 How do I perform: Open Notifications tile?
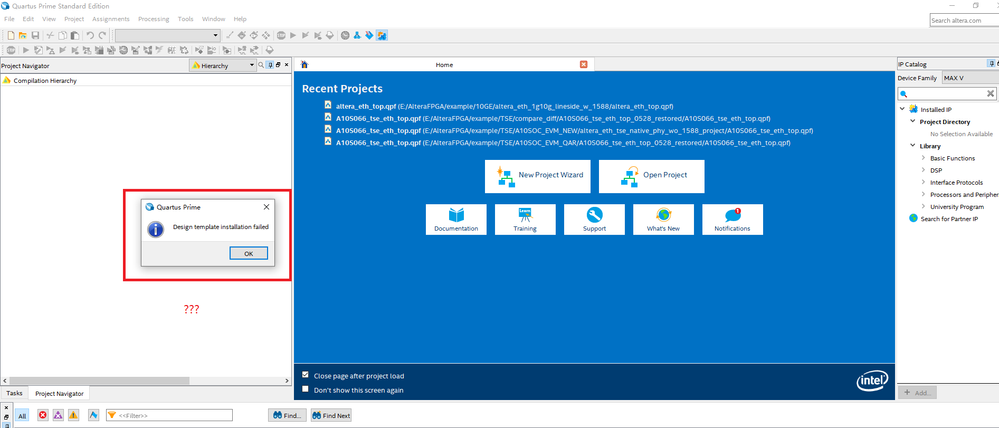pos(732,219)
